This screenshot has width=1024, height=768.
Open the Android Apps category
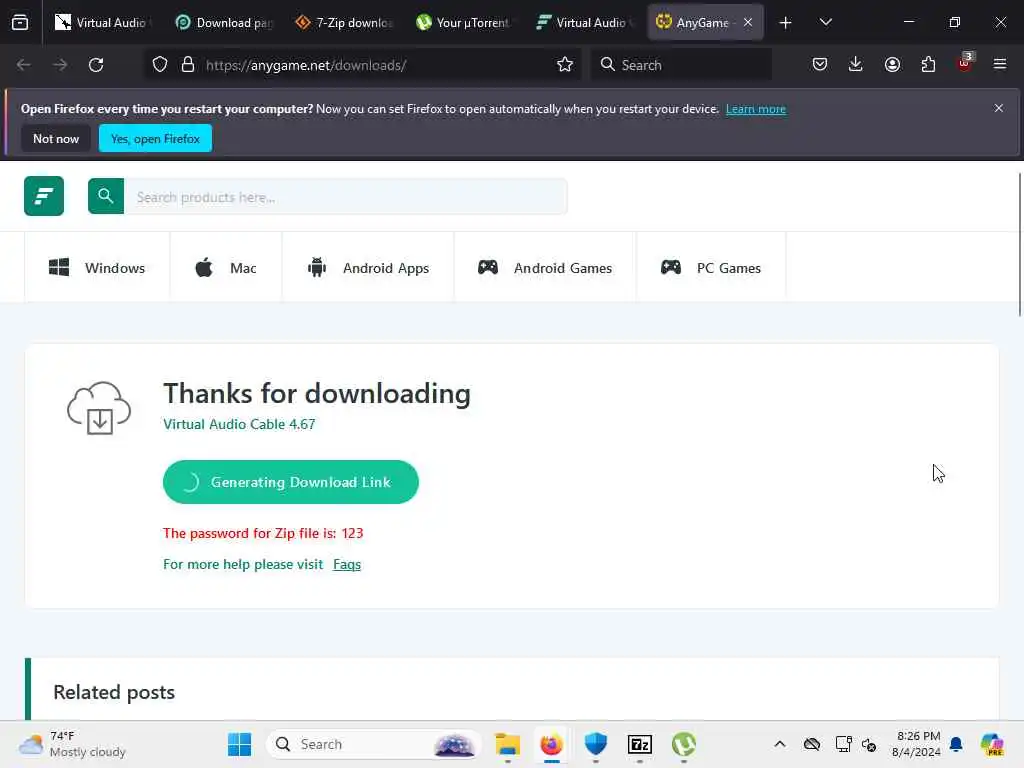point(368,268)
